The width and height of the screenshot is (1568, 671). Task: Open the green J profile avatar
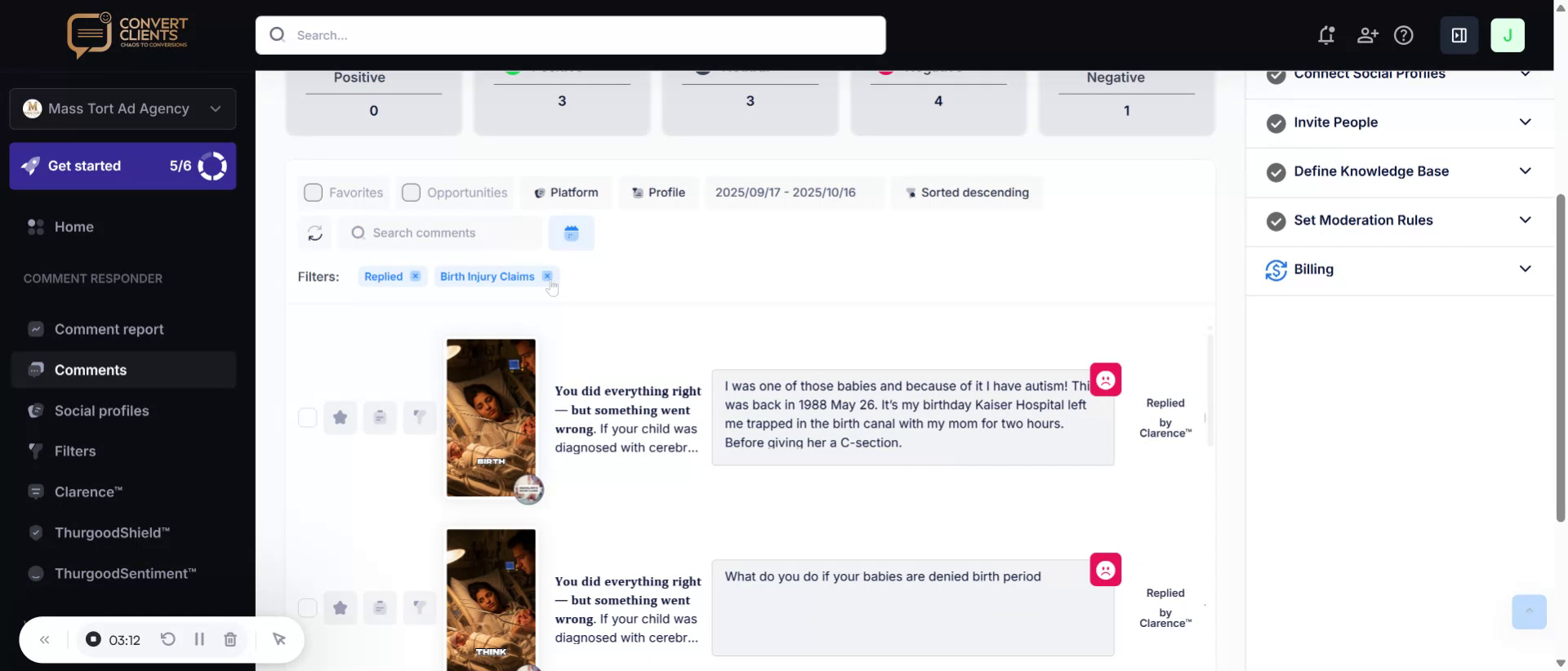click(x=1507, y=35)
